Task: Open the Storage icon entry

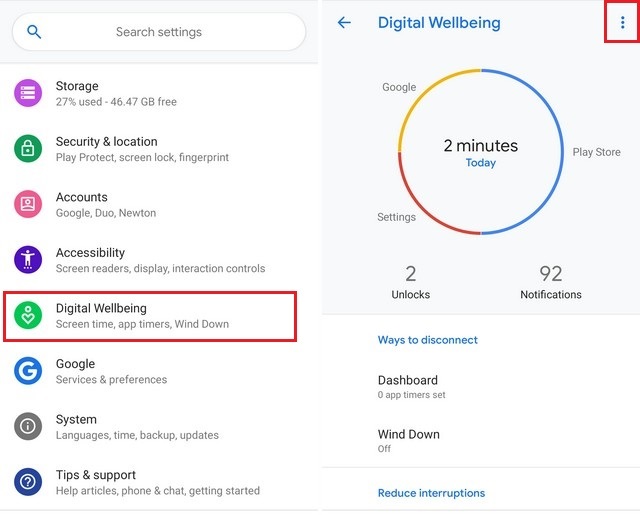Action: pos(28,93)
